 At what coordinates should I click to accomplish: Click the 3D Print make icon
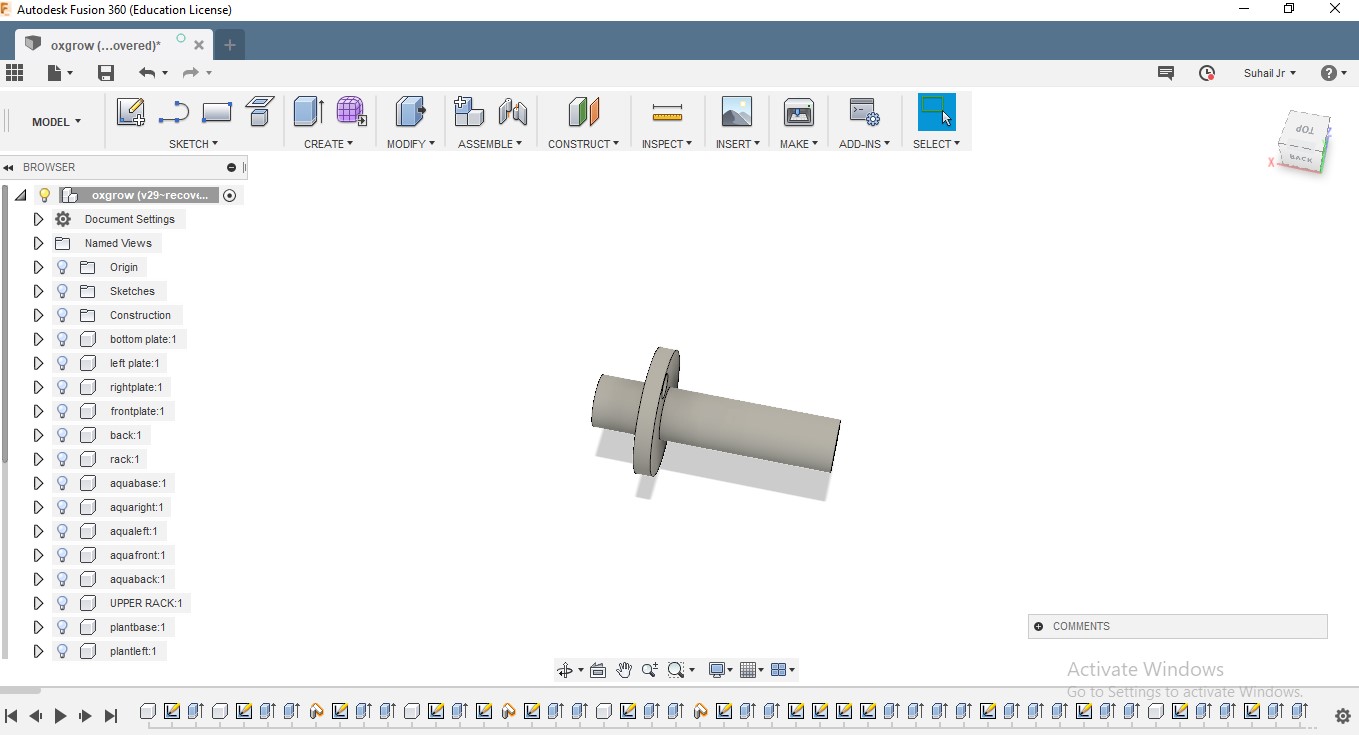point(799,111)
